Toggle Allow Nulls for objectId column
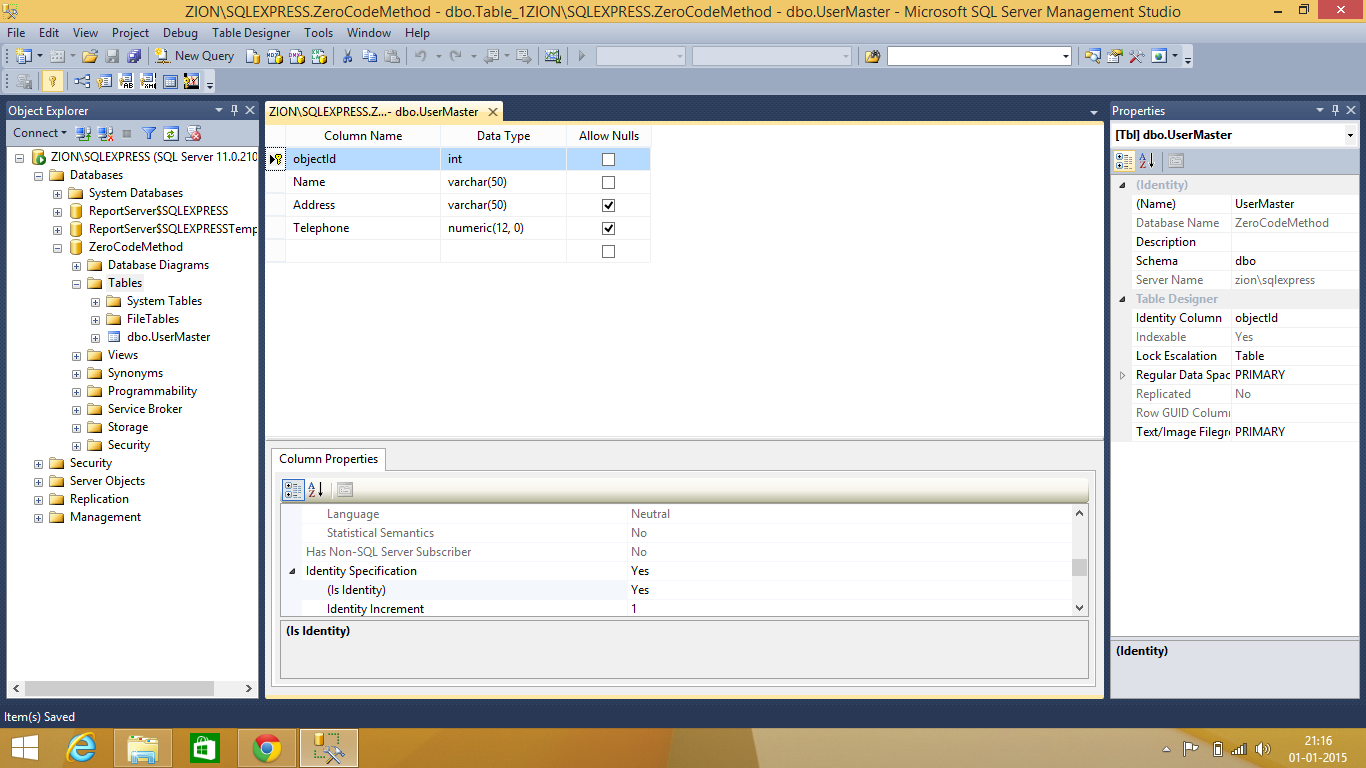This screenshot has height=768, width=1366. pos(608,159)
